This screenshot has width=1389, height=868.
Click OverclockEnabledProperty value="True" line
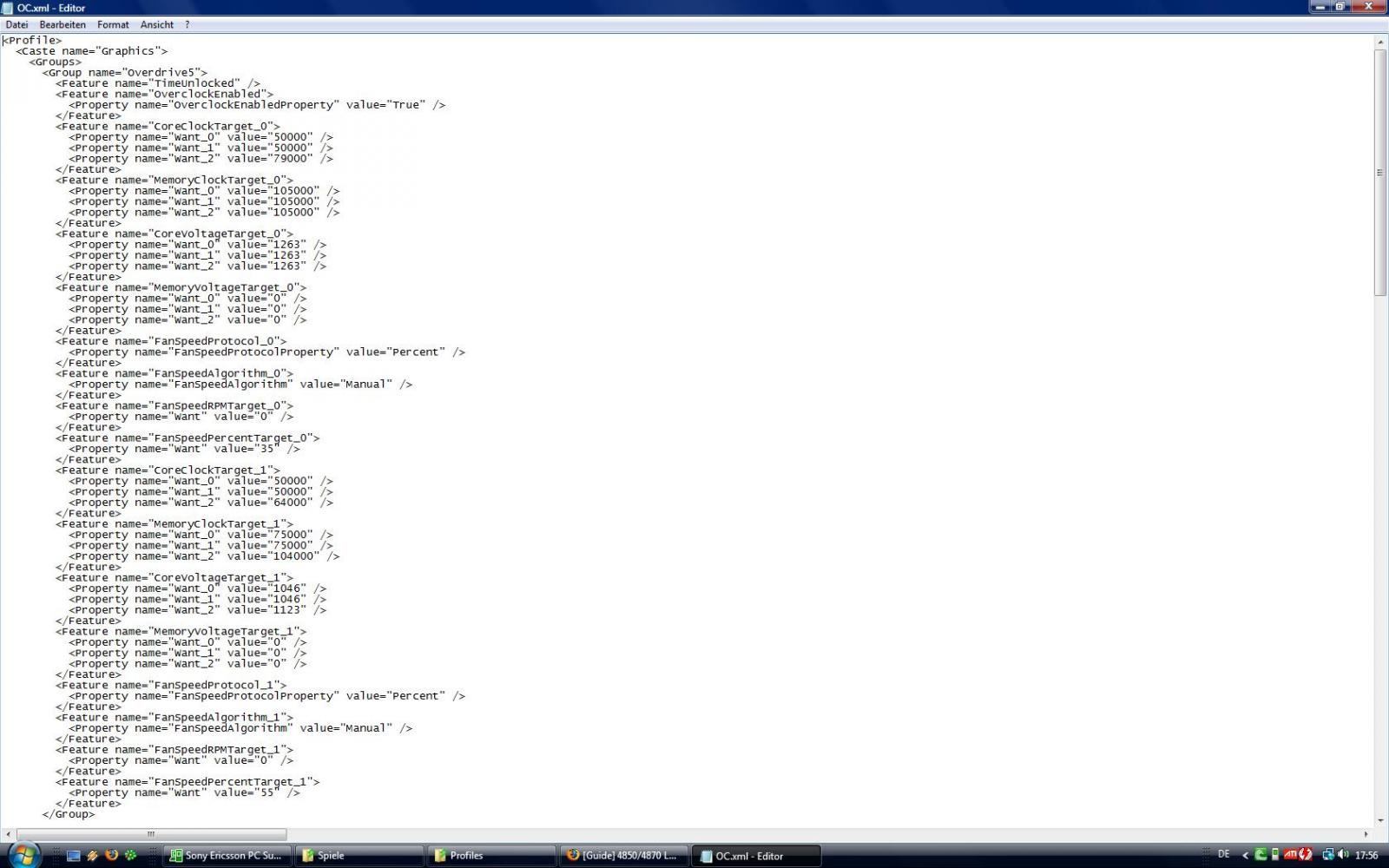257,105
